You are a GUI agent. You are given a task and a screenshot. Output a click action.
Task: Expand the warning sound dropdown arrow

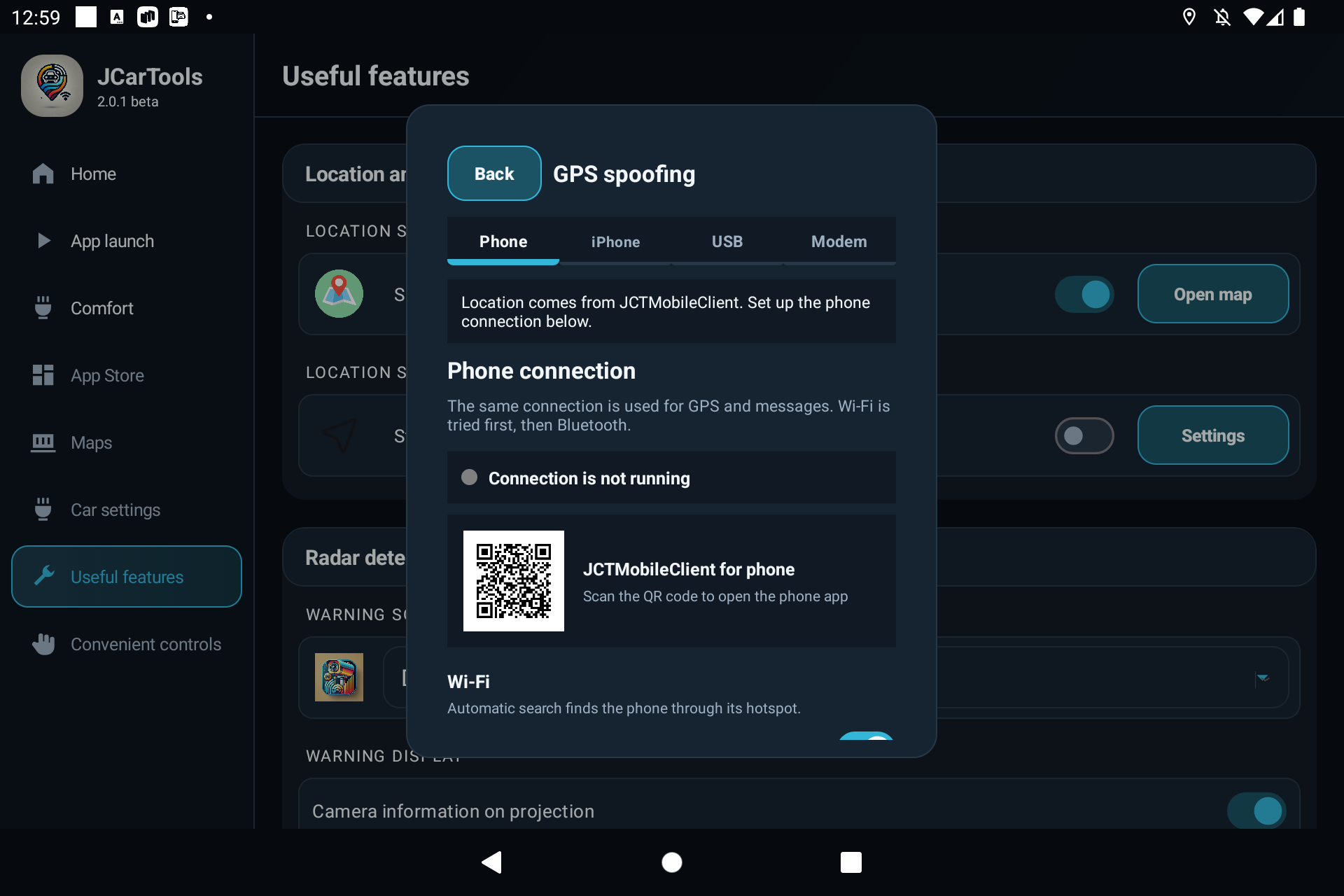point(1263,678)
